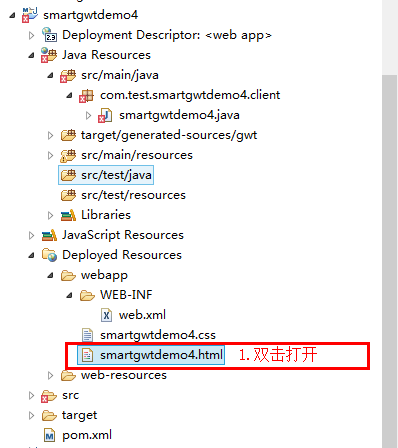Click the src folder icon with error marker
This screenshot has width=398, height=448.
(49, 396)
